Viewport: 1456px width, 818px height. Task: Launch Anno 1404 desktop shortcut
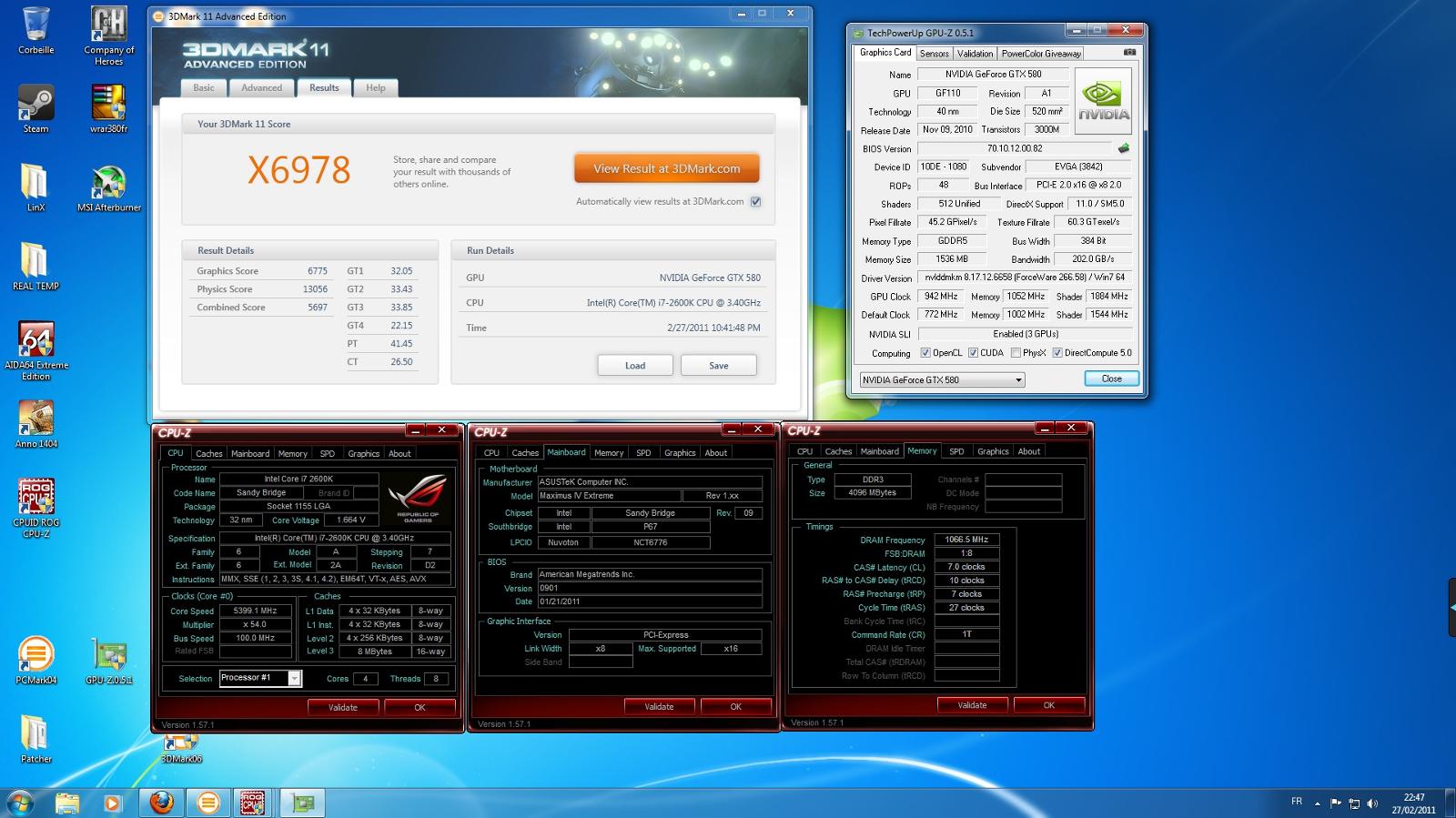point(35,424)
